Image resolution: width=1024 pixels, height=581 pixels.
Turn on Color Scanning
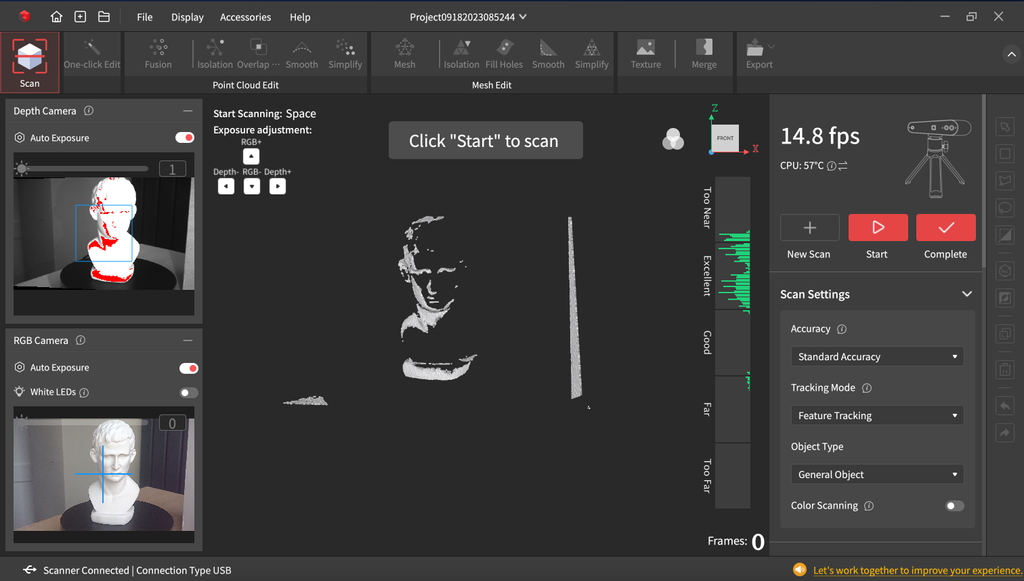[953, 506]
